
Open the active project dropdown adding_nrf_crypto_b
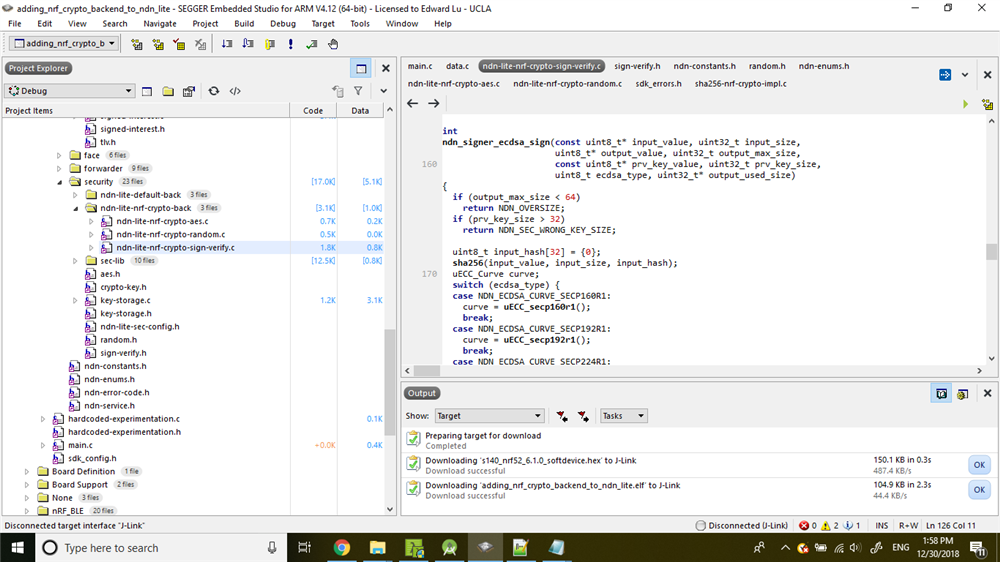(64, 43)
